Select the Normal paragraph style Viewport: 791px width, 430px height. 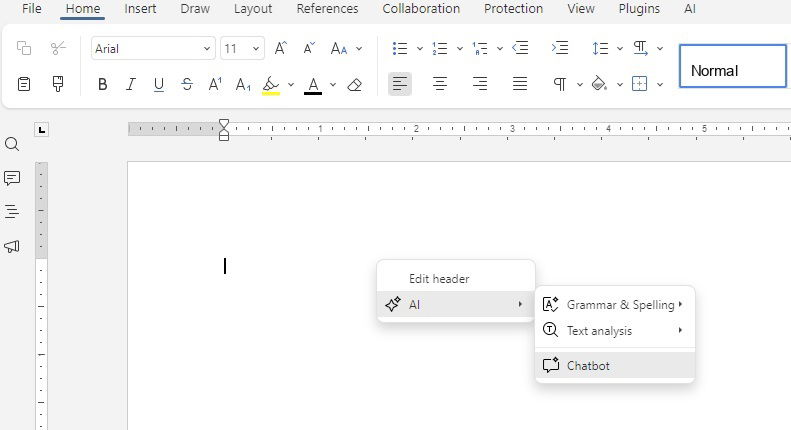click(x=732, y=66)
